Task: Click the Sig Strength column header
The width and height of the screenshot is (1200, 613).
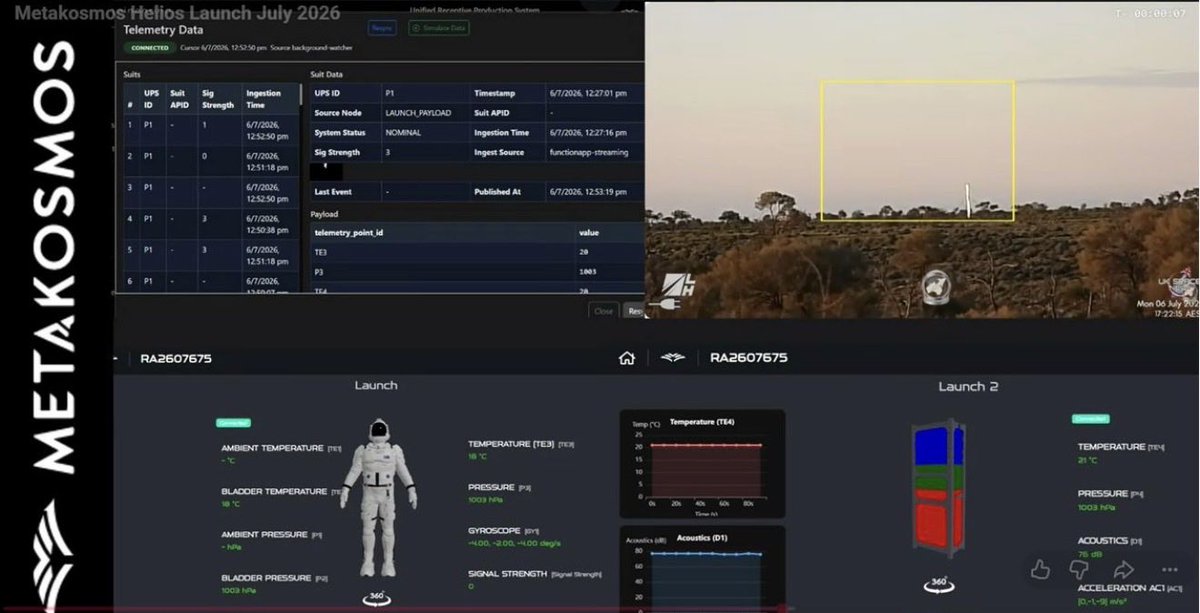Action: click(x=219, y=100)
